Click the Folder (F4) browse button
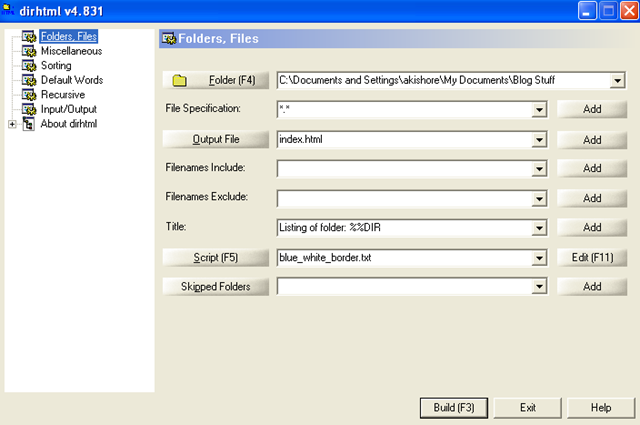 [x=216, y=80]
